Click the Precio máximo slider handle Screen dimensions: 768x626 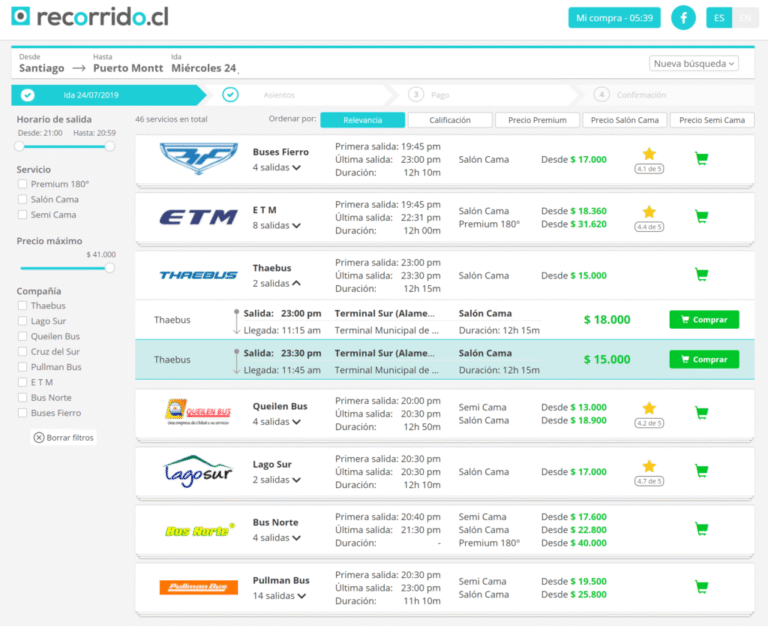pyautogui.click(x=110, y=267)
